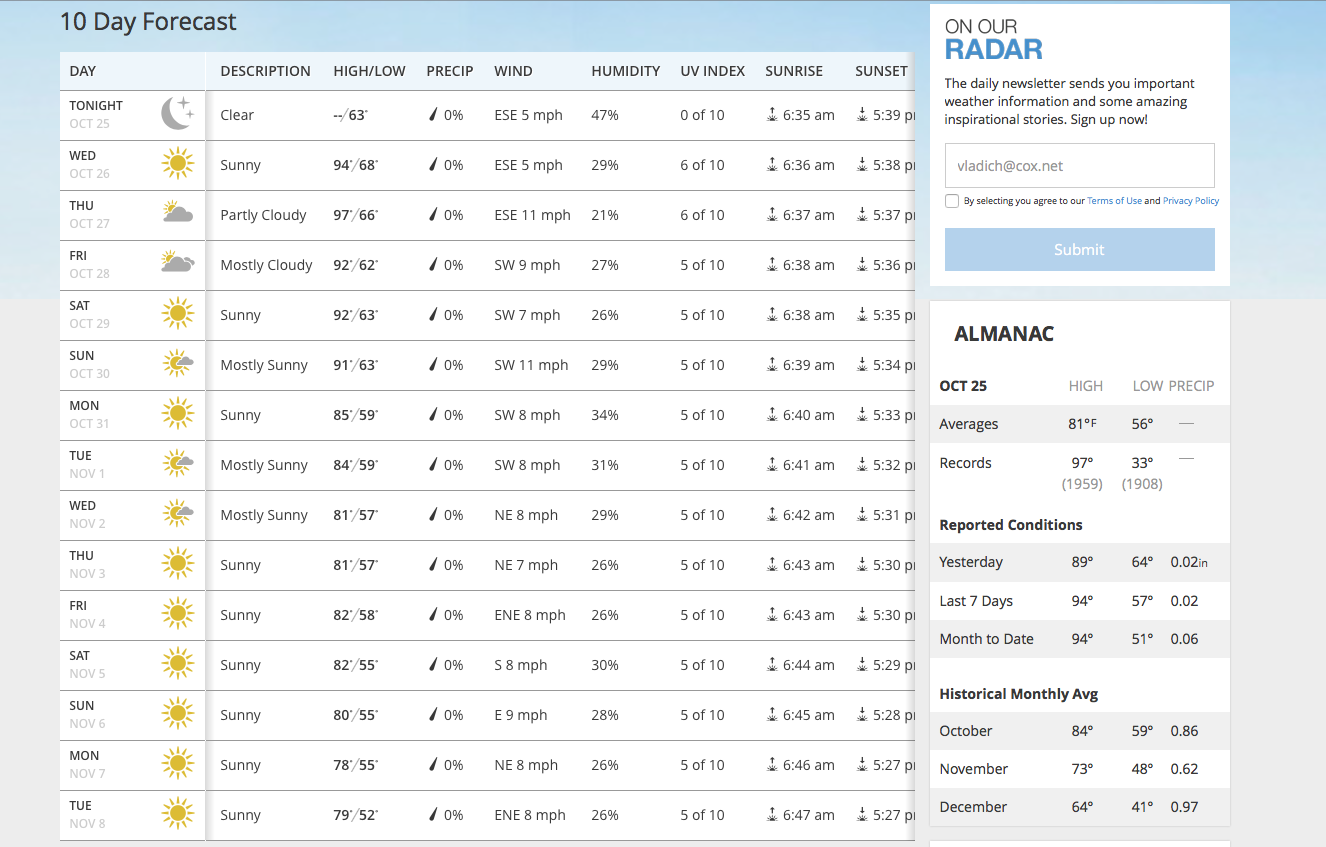Click the Partly Cloudy description text

(x=263, y=215)
